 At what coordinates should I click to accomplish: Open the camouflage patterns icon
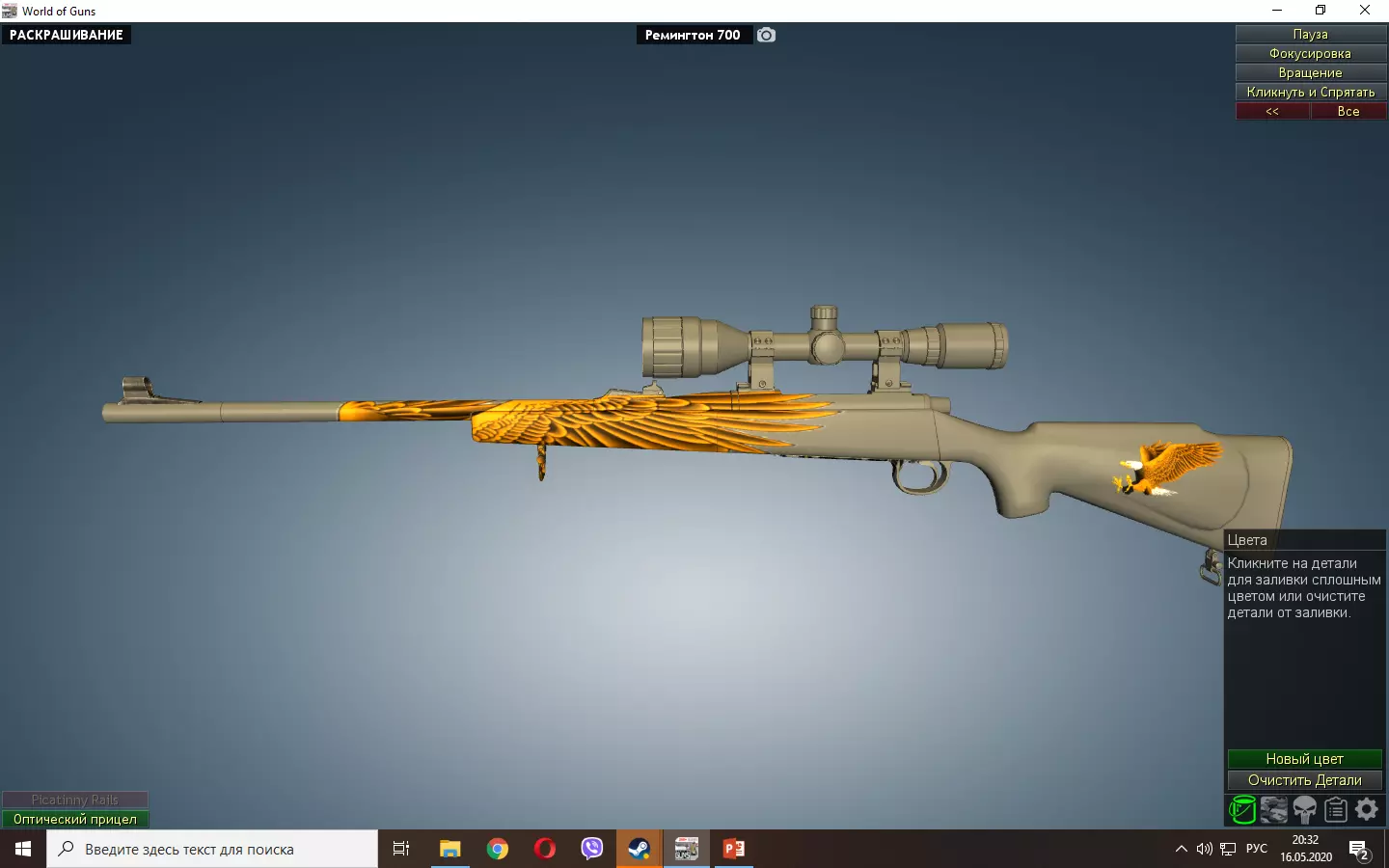tap(1273, 809)
